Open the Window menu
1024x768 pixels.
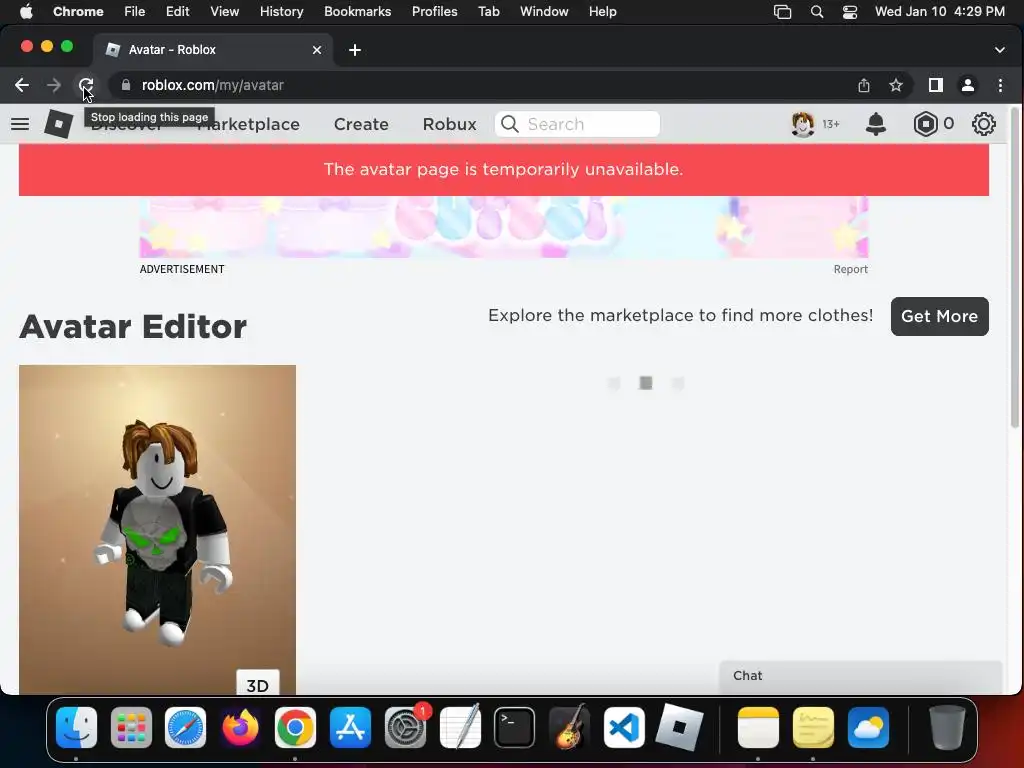tap(544, 11)
